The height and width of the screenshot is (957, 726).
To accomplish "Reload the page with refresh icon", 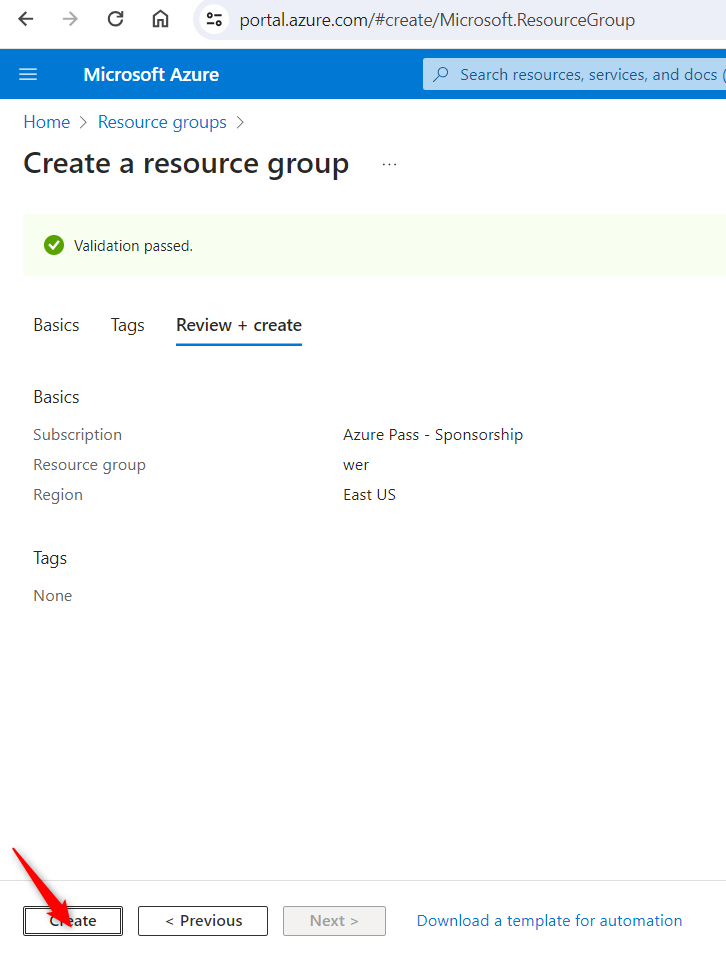I will click(115, 19).
